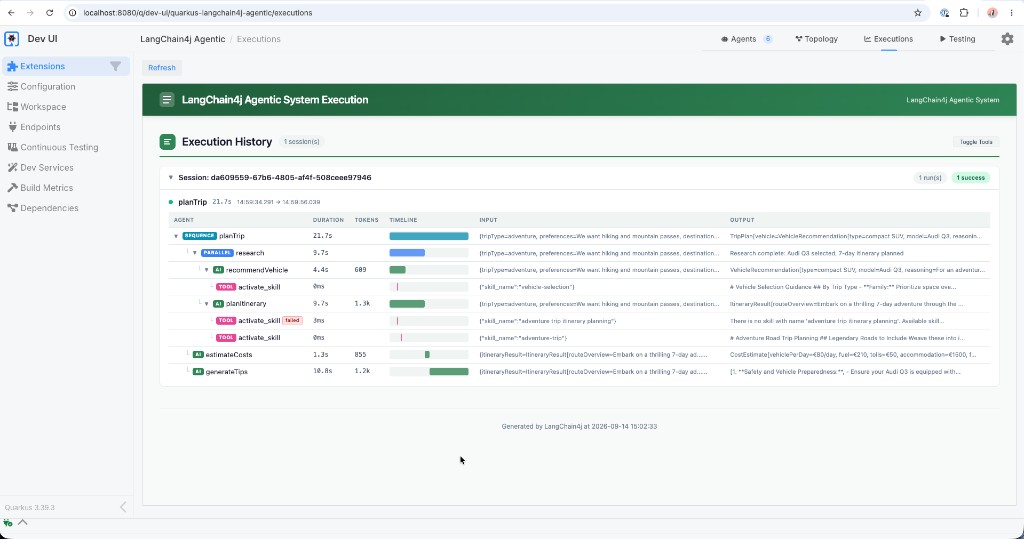Click the 1 run(s) badge
The width and height of the screenshot is (1024, 539).
tap(929, 178)
